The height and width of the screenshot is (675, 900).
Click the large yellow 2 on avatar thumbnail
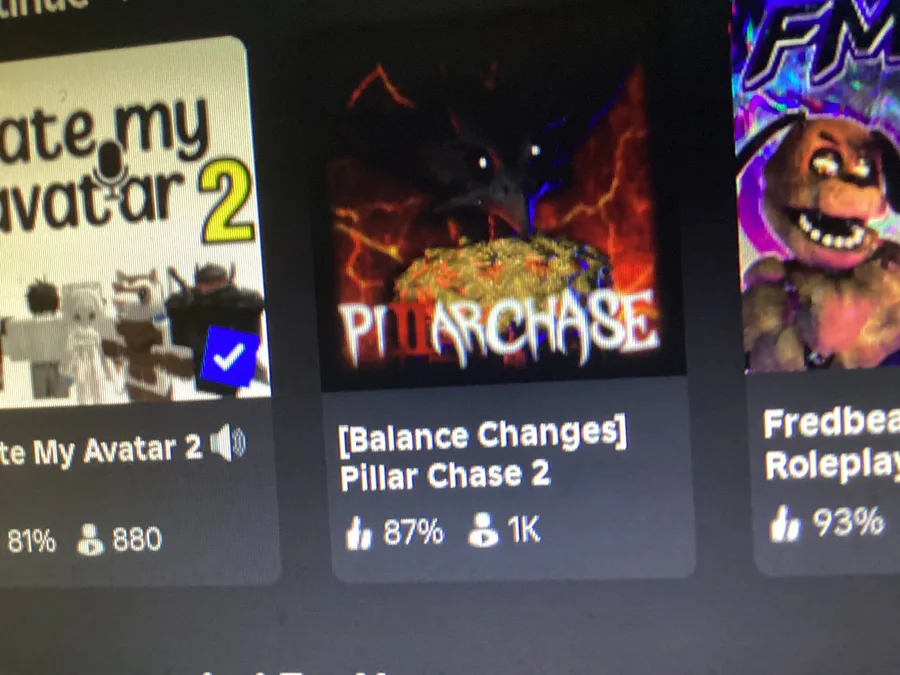click(227, 202)
